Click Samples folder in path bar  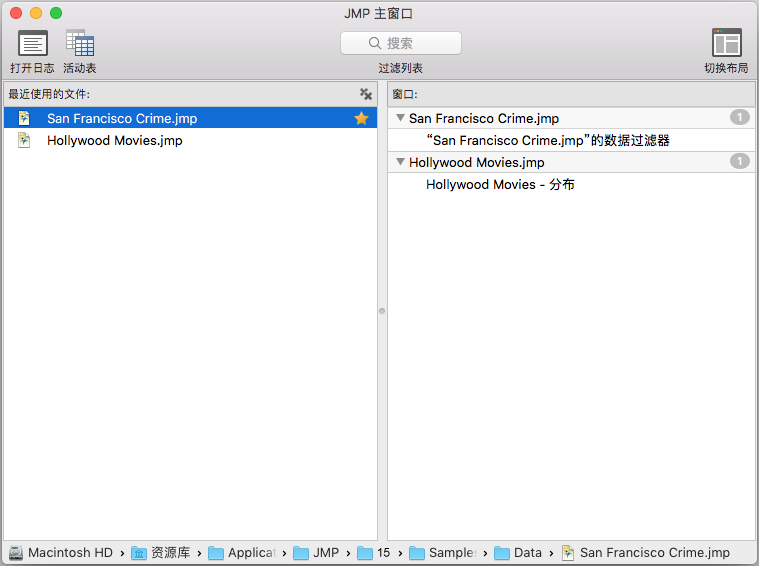point(453,552)
